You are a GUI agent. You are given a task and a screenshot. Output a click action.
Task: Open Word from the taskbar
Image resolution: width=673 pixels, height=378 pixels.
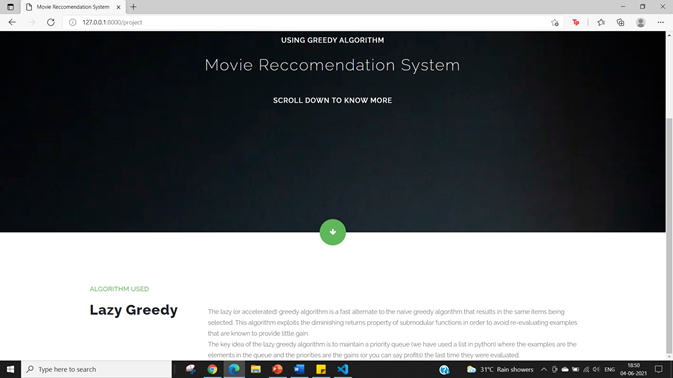pos(299,369)
